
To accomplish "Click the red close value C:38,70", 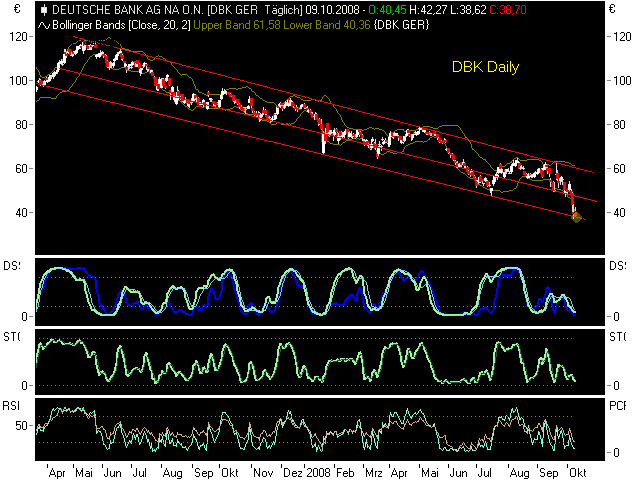I will pyautogui.click(x=508, y=10).
